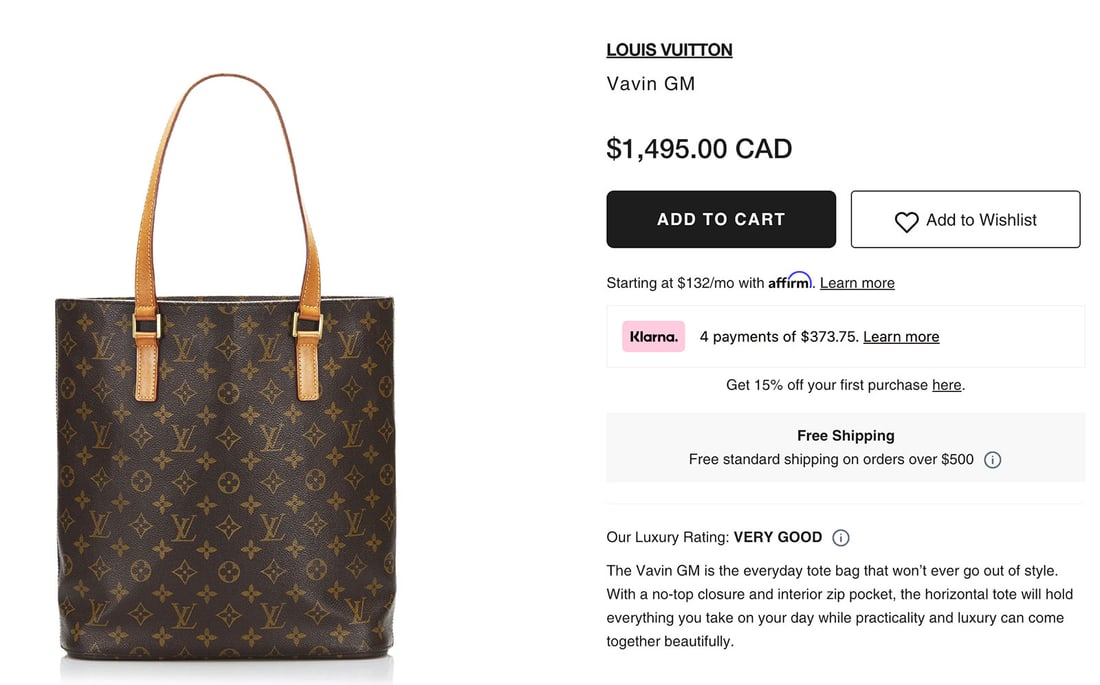
Task: Add the Vavin GM to Wishlist
Action: (964, 219)
